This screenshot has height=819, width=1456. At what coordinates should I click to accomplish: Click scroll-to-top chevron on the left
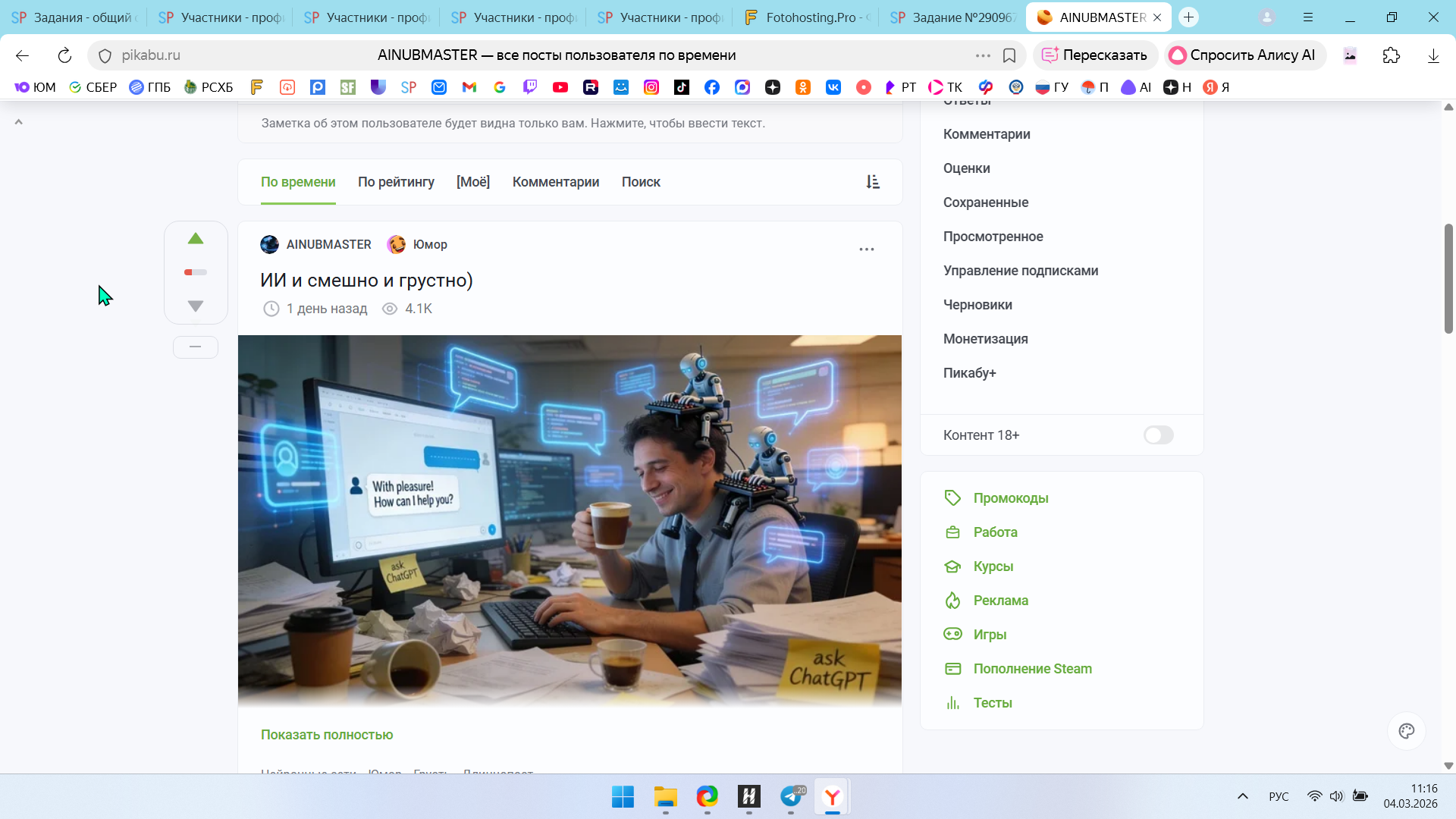[19, 122]
